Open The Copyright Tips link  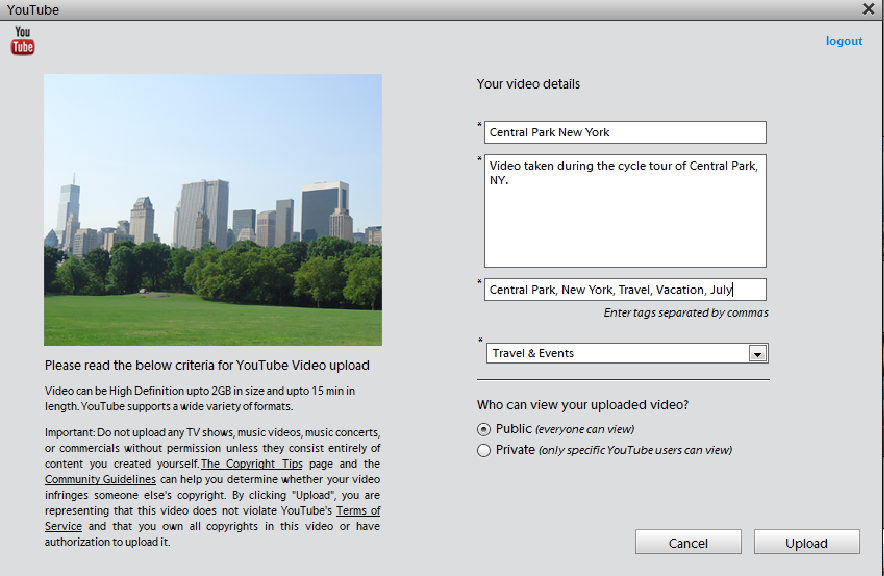coord(251,464)
